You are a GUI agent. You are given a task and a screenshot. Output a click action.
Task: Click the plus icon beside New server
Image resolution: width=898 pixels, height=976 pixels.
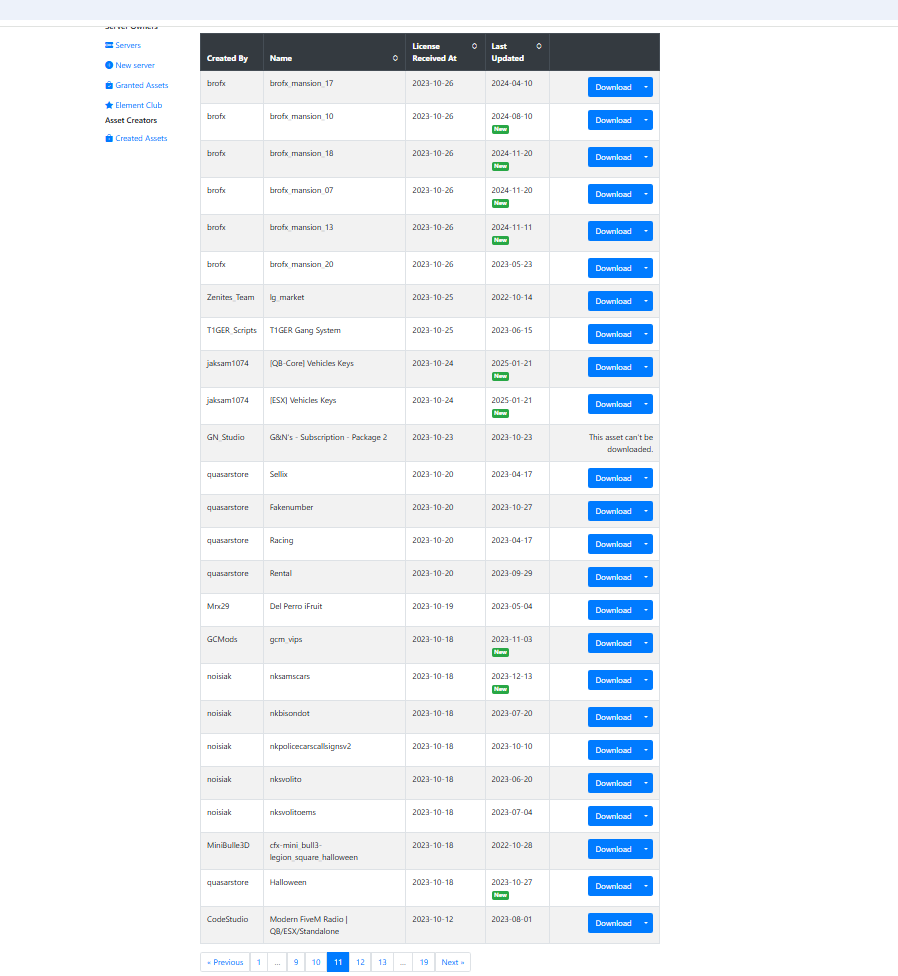click(109, 65)
